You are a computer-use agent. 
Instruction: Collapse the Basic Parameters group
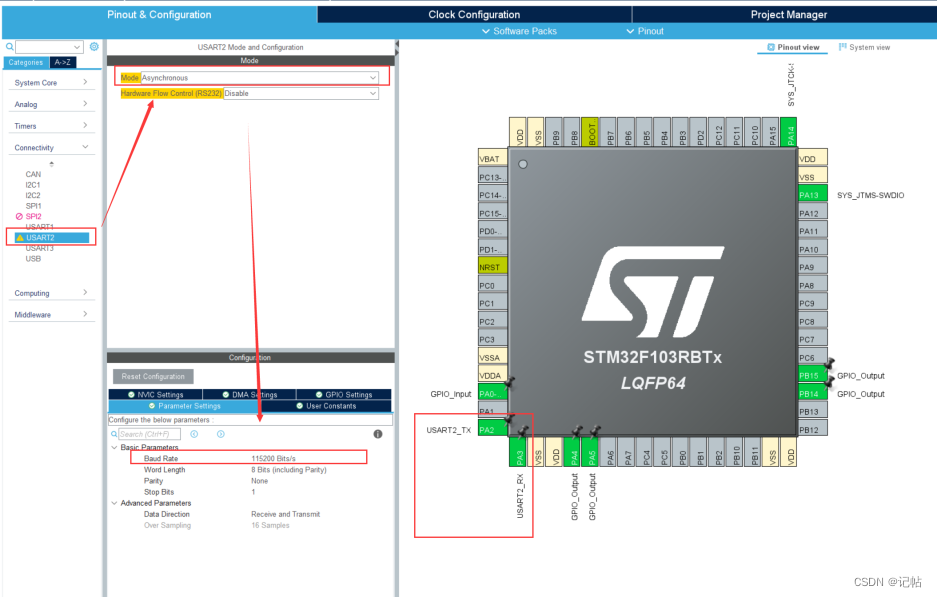pos(115,447)
